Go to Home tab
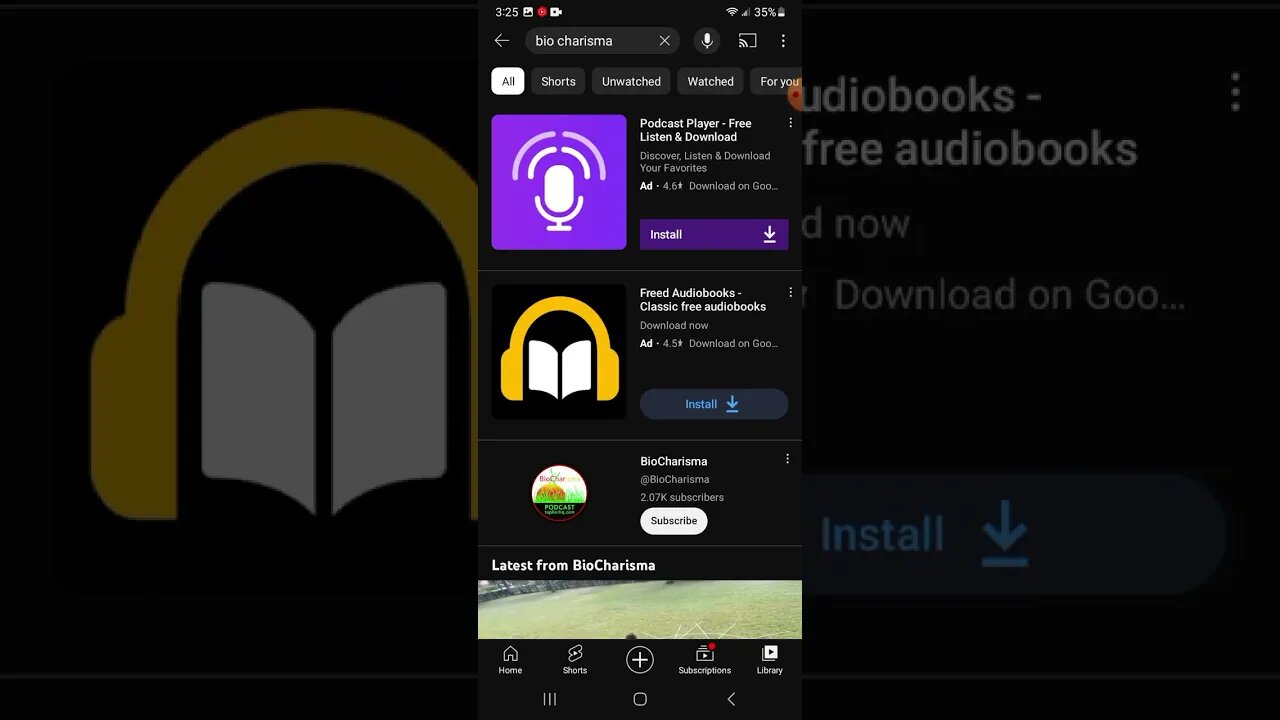1280x720 pixels. click(510, 660)
